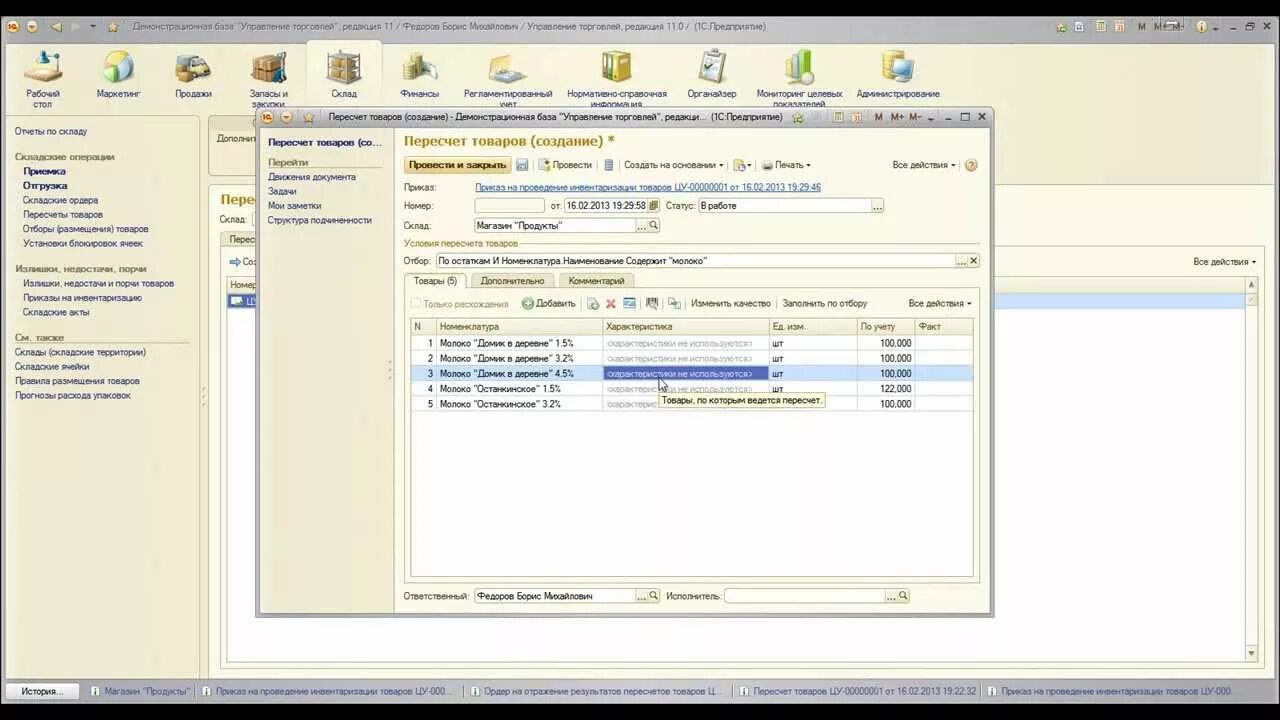Click the back arrow in the main window title bar
1280x720 pixels.
tap(56, 26)
